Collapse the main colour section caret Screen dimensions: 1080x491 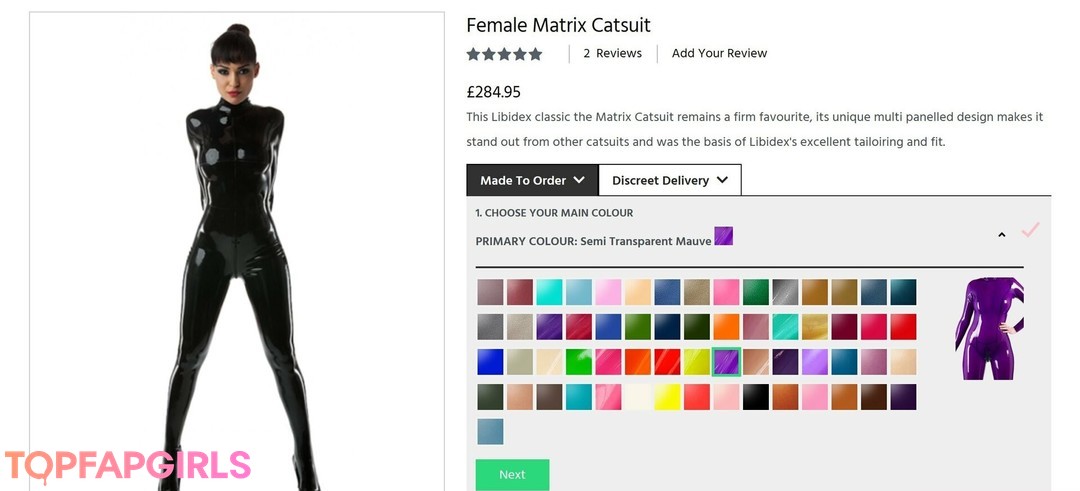tap(1002, 235)
